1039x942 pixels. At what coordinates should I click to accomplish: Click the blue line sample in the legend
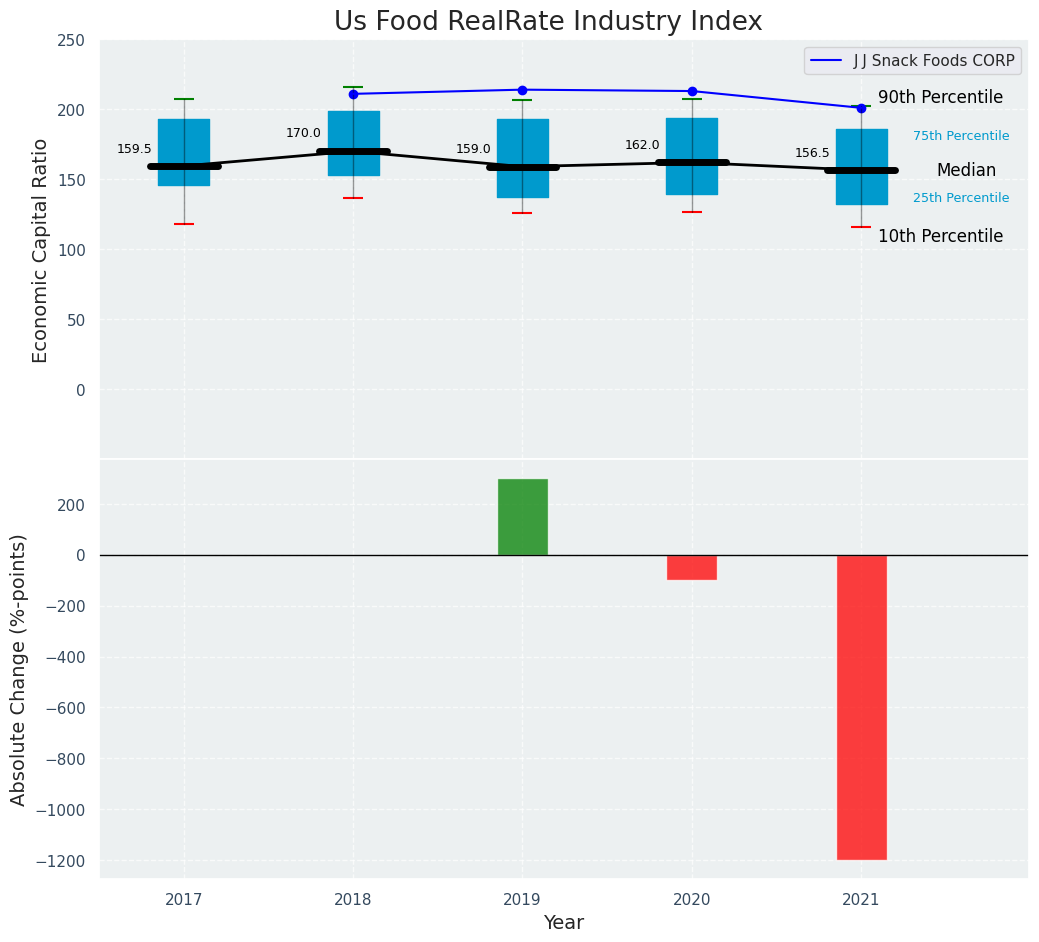(827, 61)
